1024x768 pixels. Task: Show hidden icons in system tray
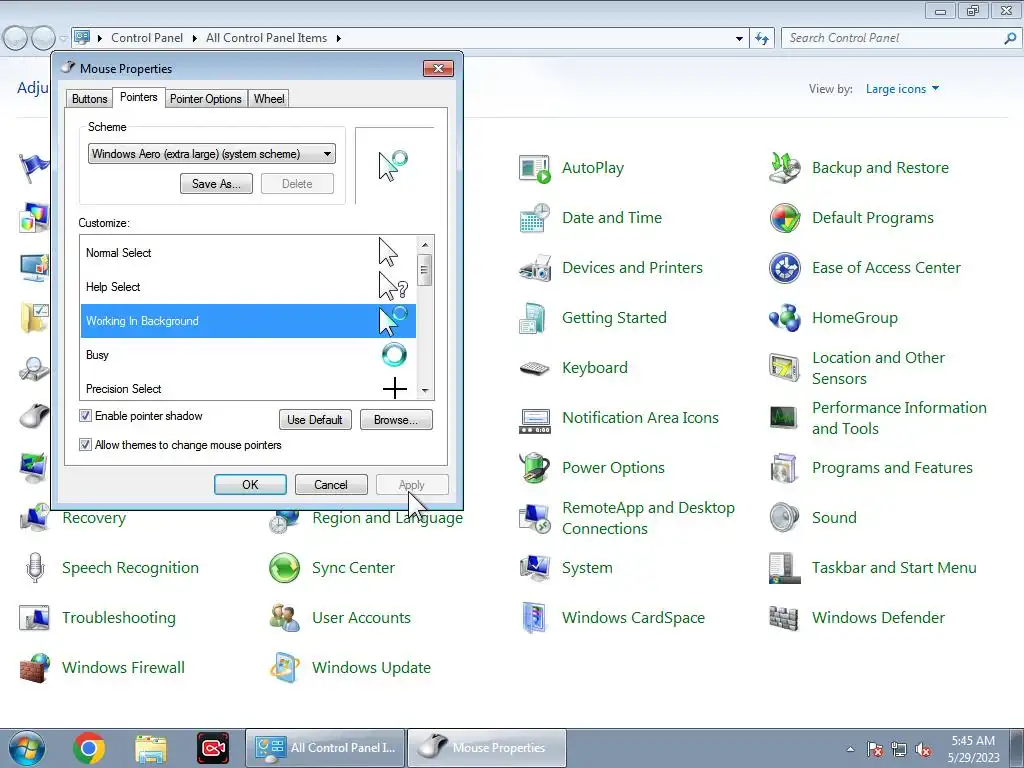click(850, 749)
